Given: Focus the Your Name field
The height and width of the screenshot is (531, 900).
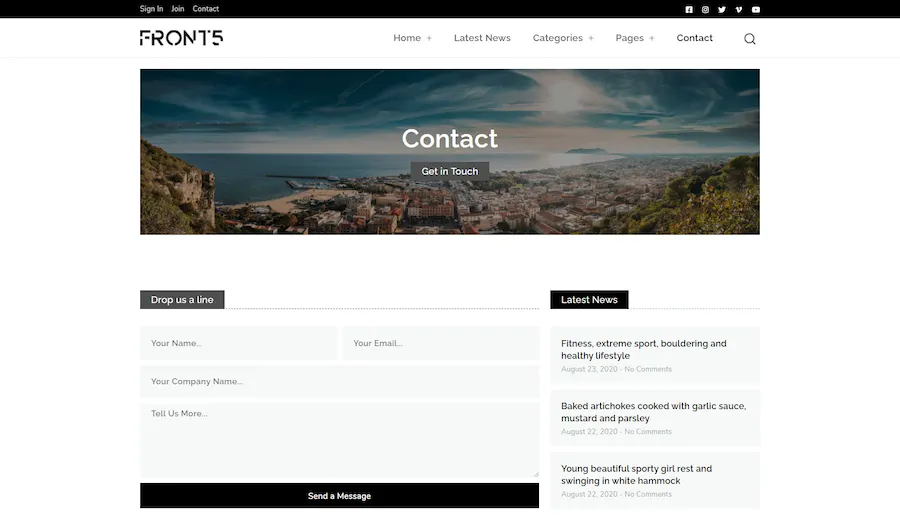Looking at the screenshot, I should (239, 343).
